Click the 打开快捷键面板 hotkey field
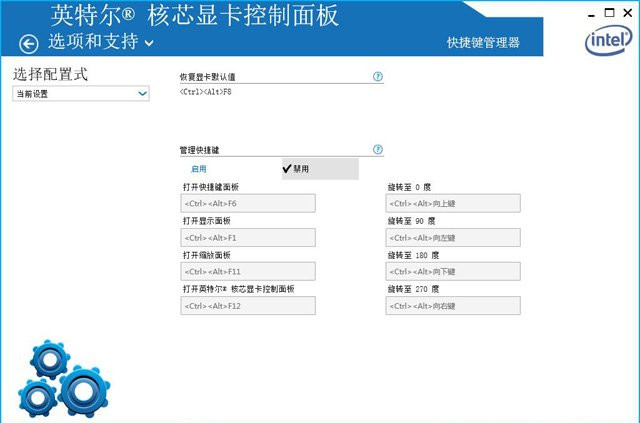Image resolution: width=640 pixels, height=423 pixels. 248,203
